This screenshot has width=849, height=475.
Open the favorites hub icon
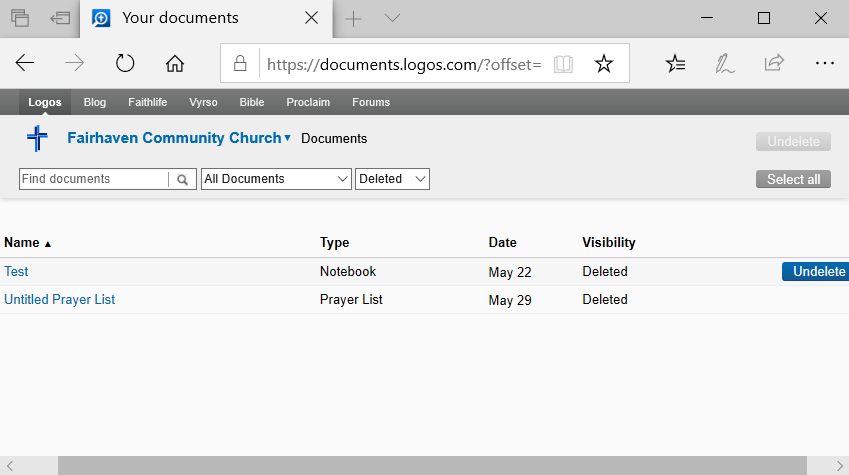click(675, 64)
